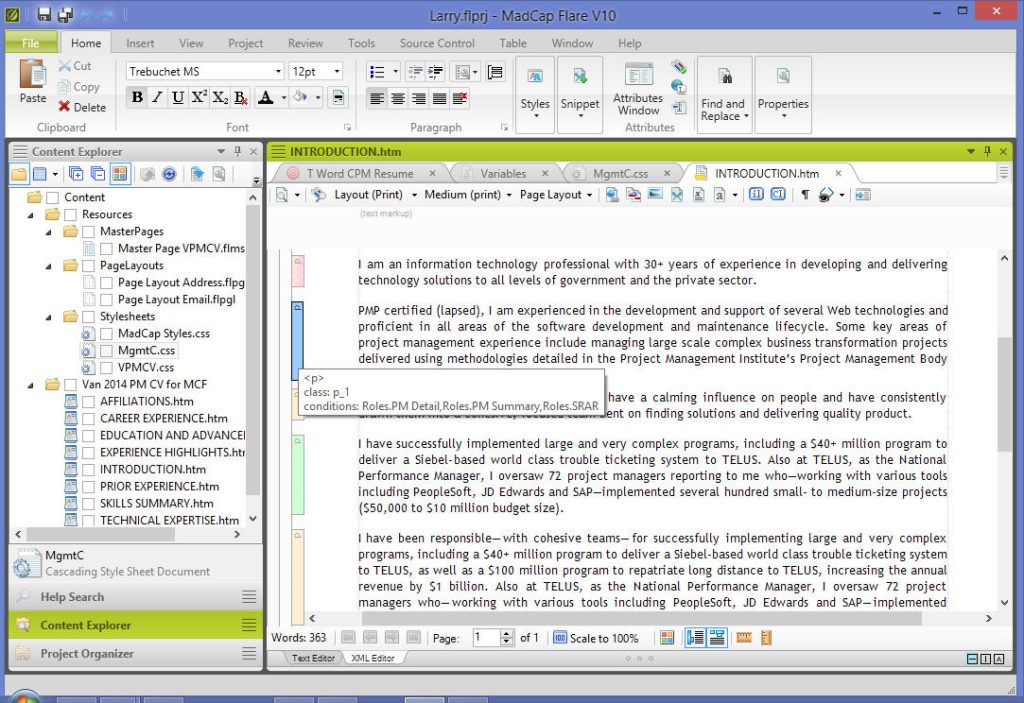
Task: Close the T Word CPM Resume tab
Action: point(432,173)
